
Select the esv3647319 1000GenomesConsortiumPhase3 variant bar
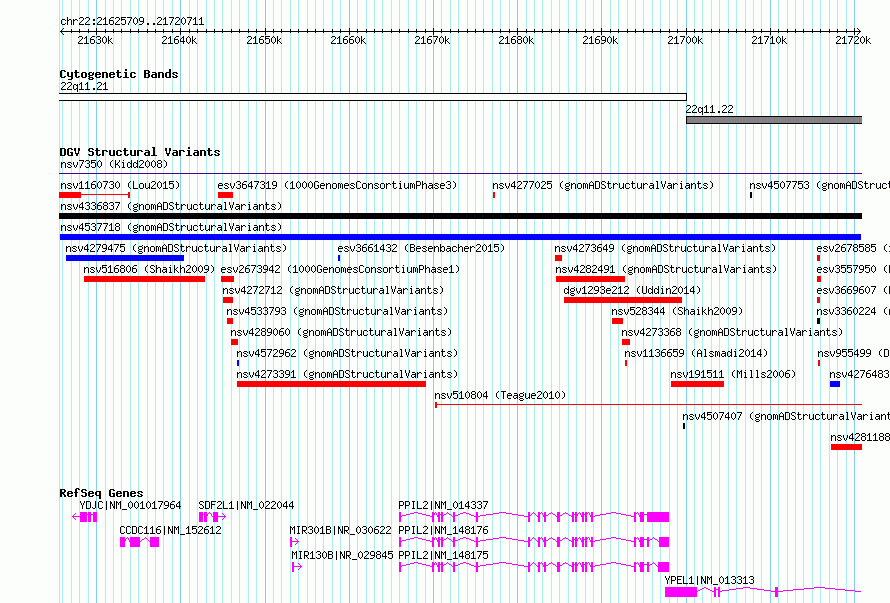225,195
